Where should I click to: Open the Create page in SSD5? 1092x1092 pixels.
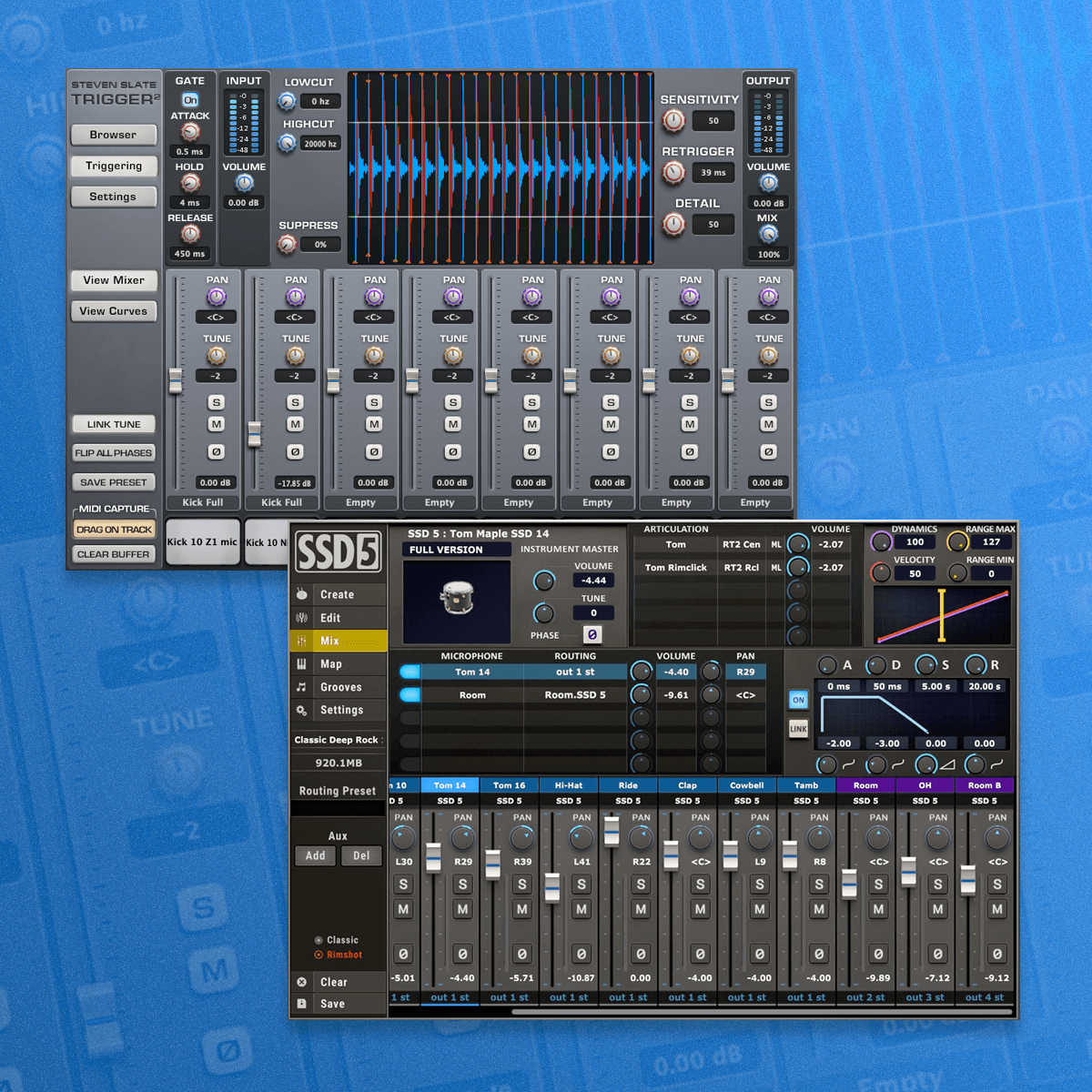[x=339, y=594]
